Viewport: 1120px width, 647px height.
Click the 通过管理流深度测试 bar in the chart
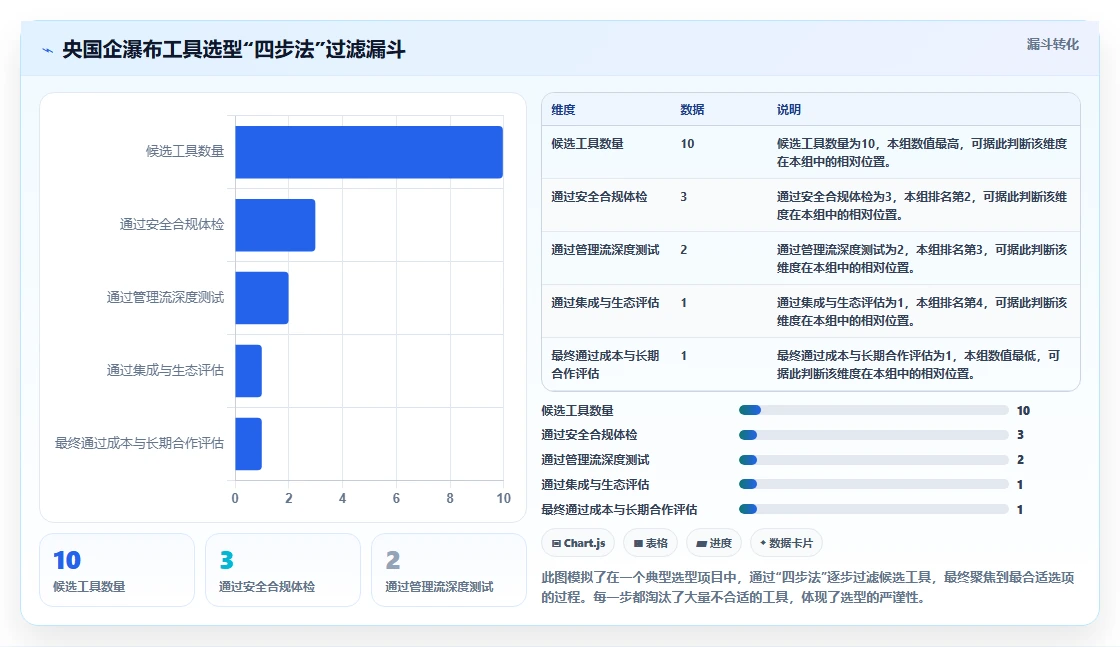coord(262,298)
